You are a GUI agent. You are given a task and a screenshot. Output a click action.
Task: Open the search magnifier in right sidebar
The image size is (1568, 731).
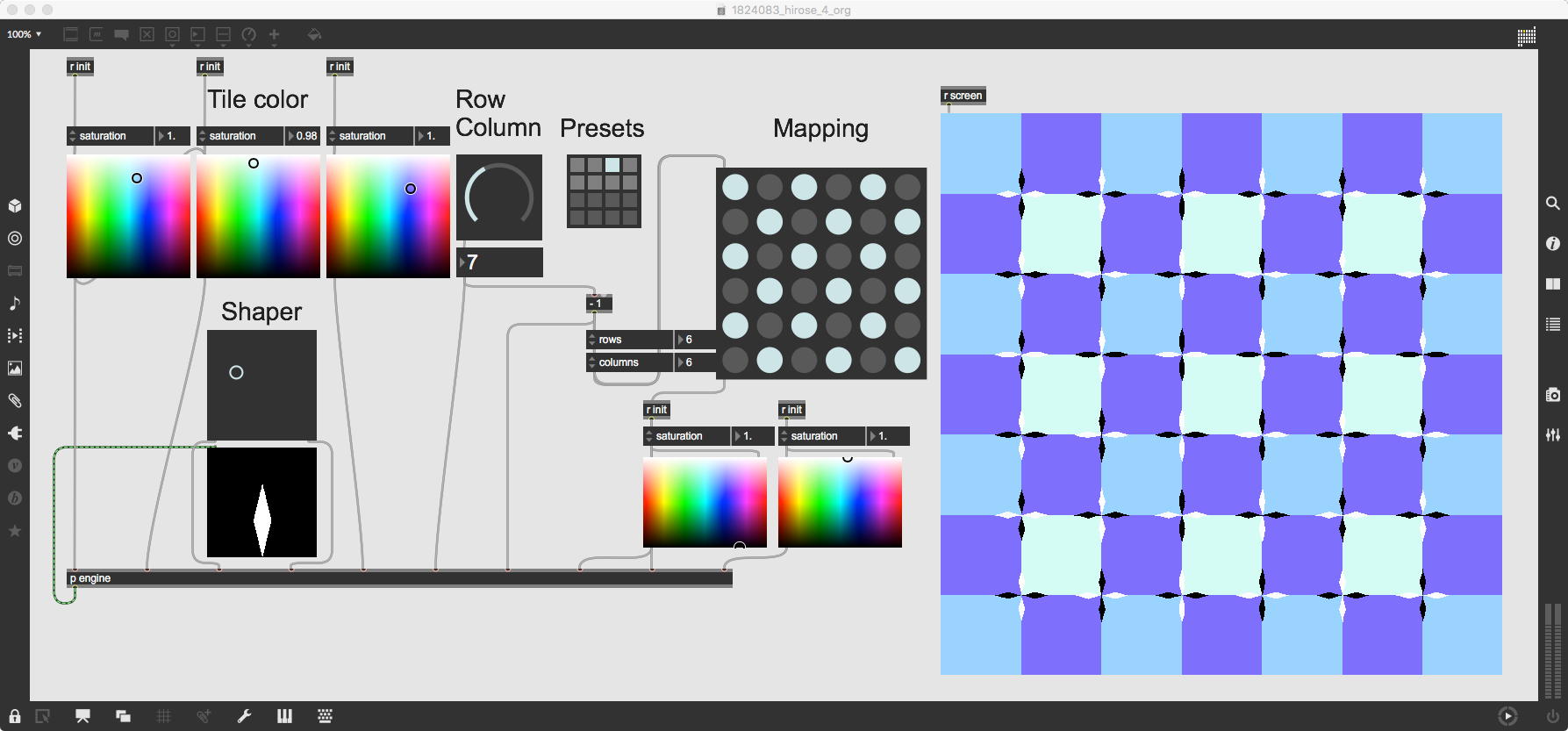(1552, 203)
